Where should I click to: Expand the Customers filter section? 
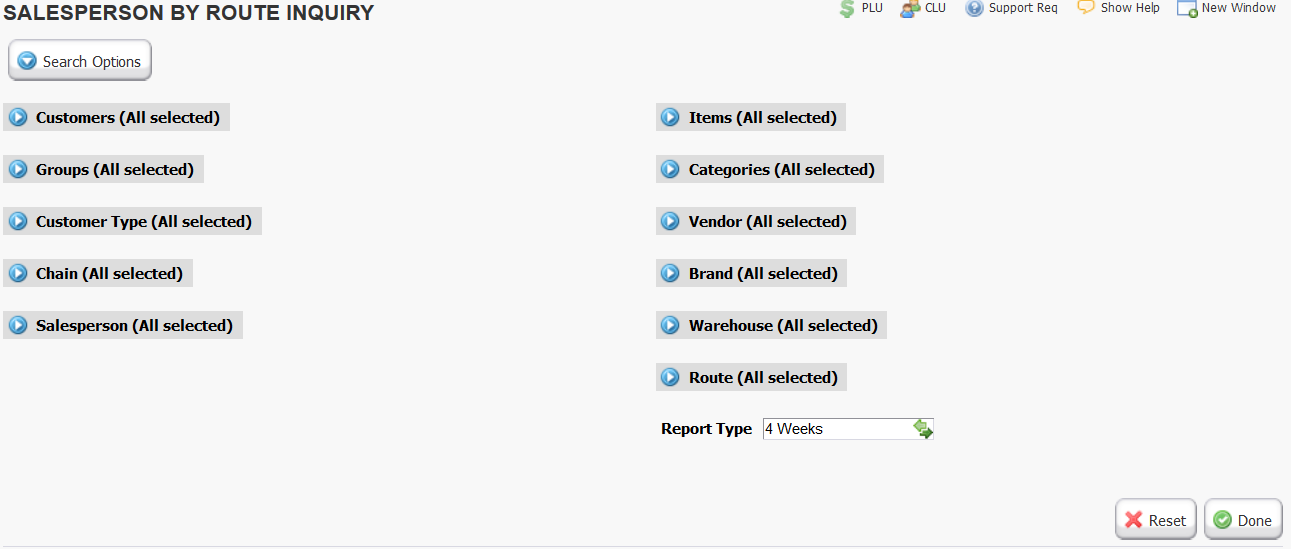[x=116, y=117]
